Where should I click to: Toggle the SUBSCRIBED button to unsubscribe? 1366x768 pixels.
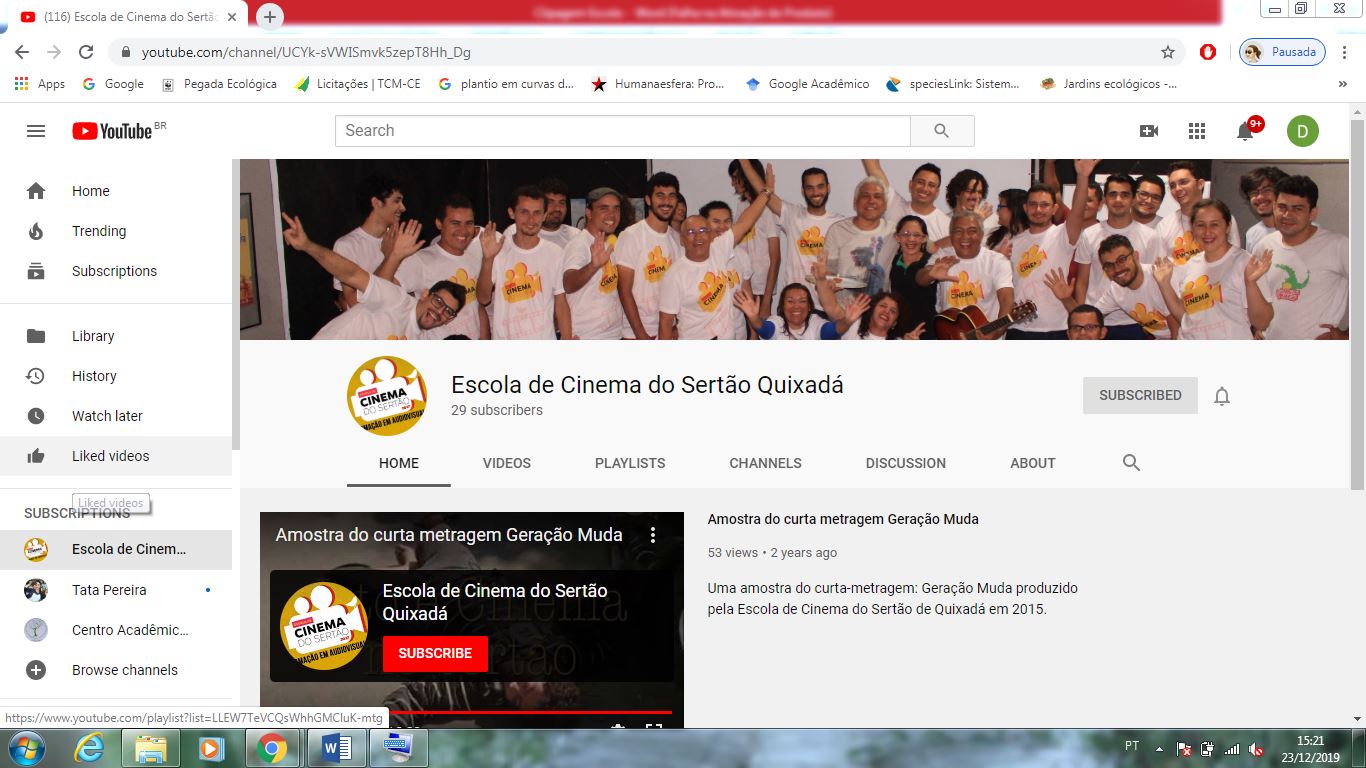[x=1140, y=395]
